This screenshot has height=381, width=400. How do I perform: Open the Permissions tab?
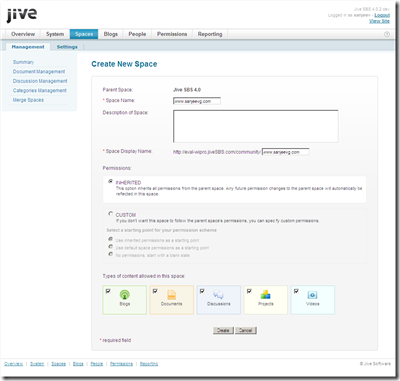coord(172,34)
